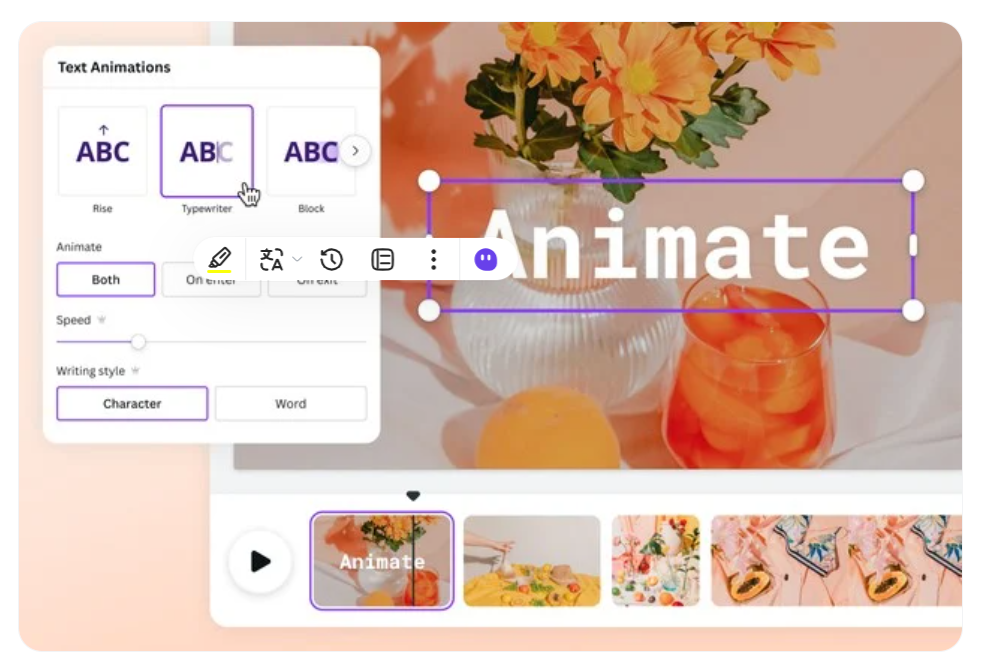
Task: Select the highlighter/draw tool in floating toolbar
Action: pyautogui.click(x=219, y=259)
